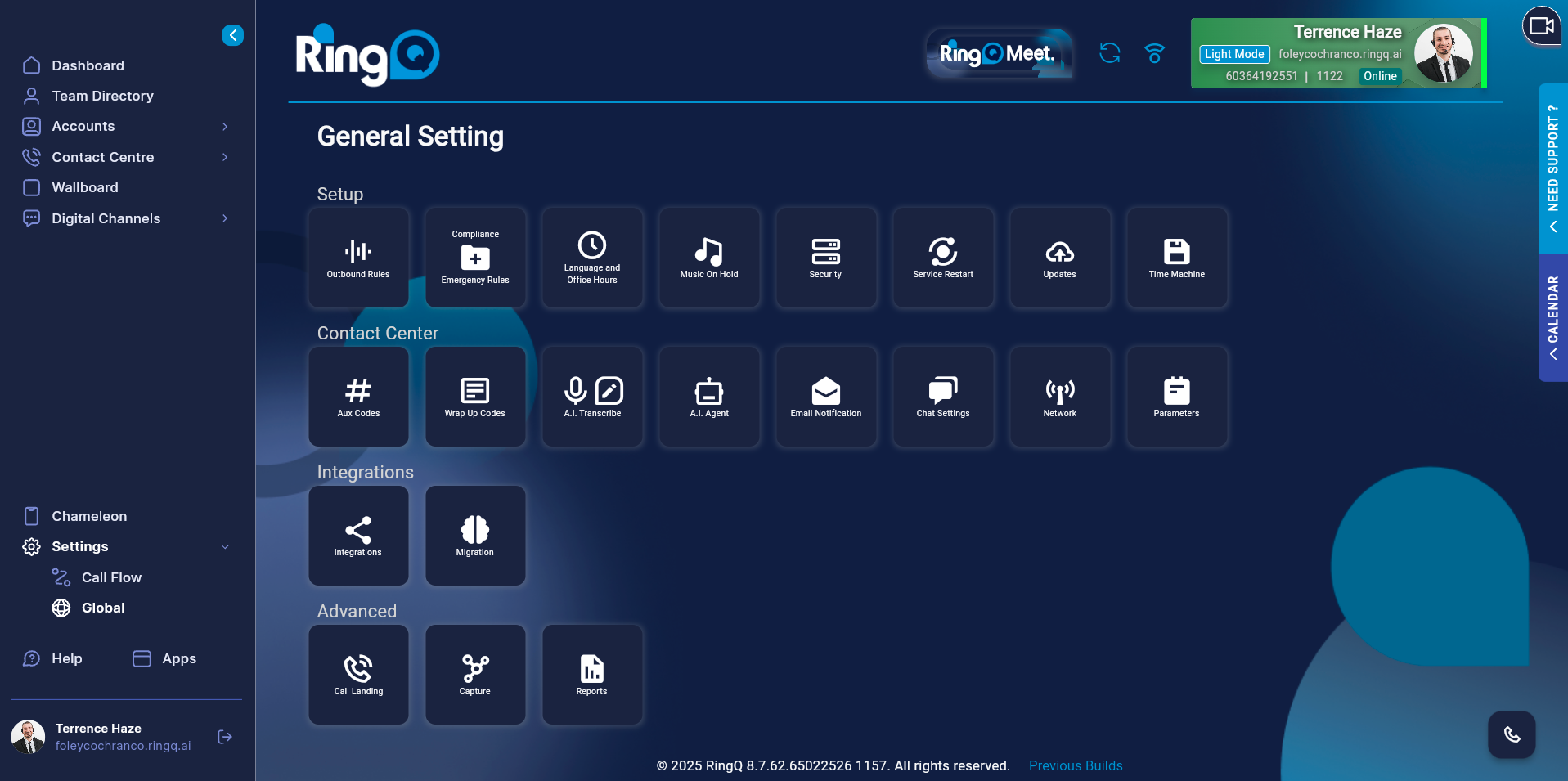
Task: Select the Migration tool
Action: pyautogui.click(x=474, y=536)
